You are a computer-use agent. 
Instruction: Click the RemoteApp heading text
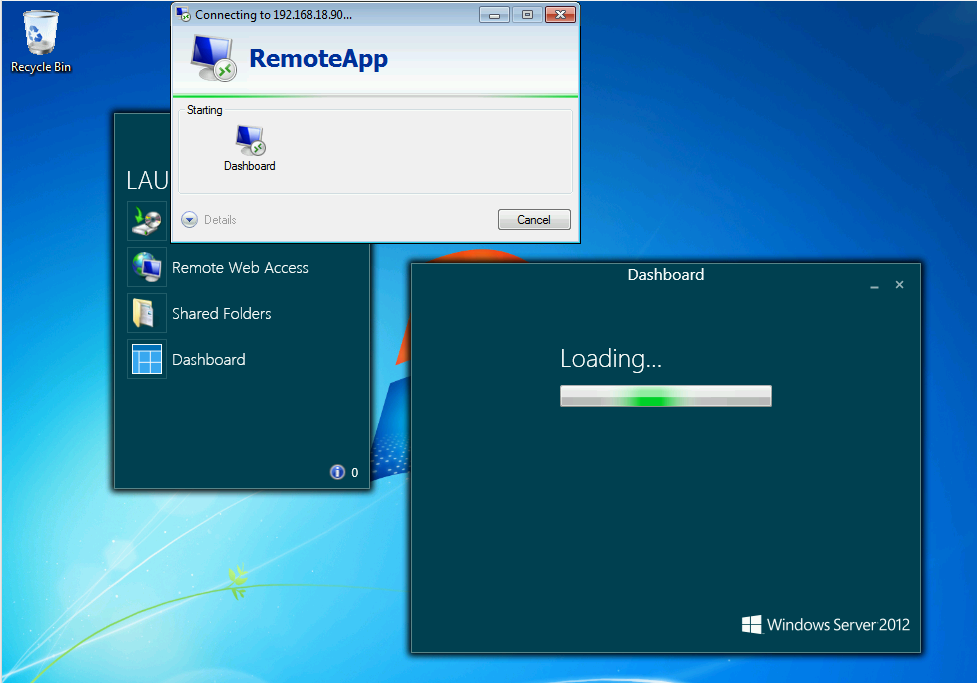[x=318, y=59]
